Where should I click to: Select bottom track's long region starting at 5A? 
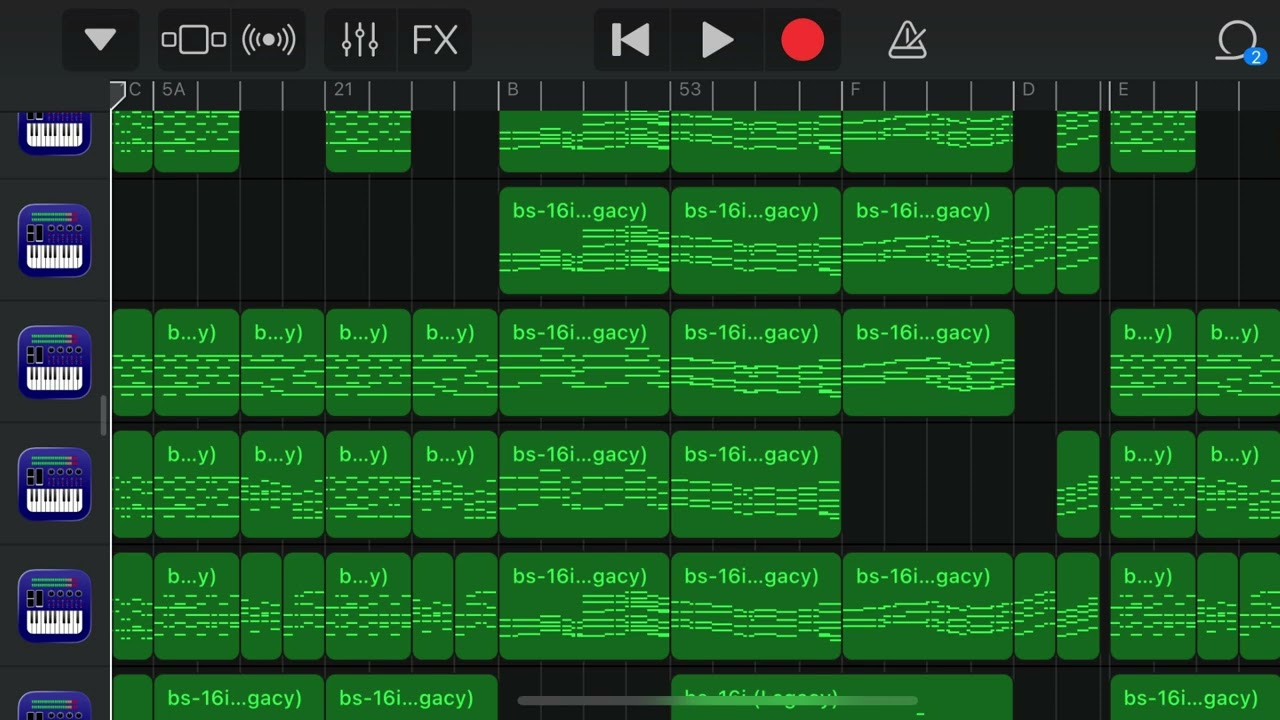[x=239, y=697]
